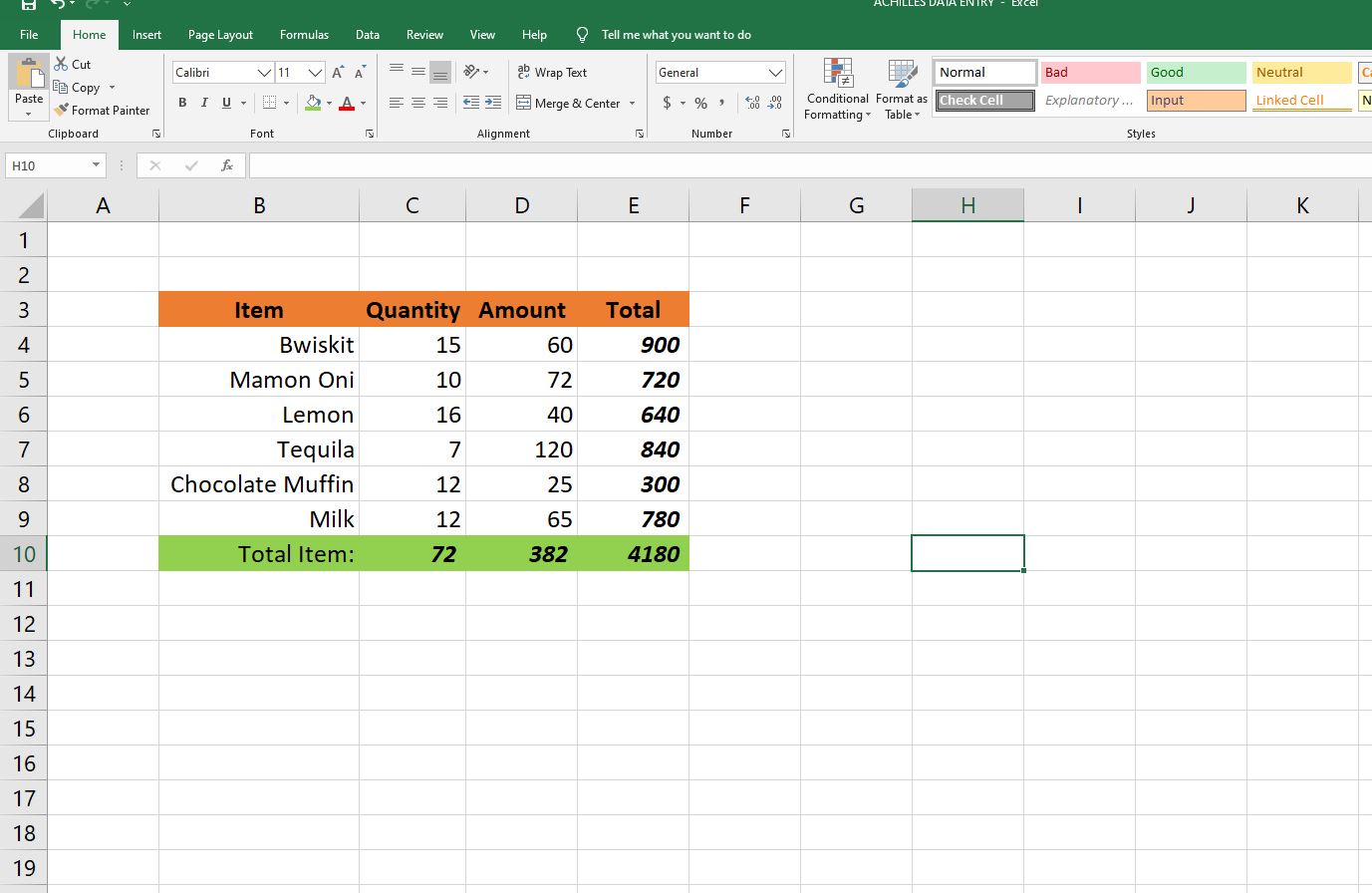Viewport: 1372px width, 893px height.
Task: Toggle Top Align
Action: coord(396,72)
